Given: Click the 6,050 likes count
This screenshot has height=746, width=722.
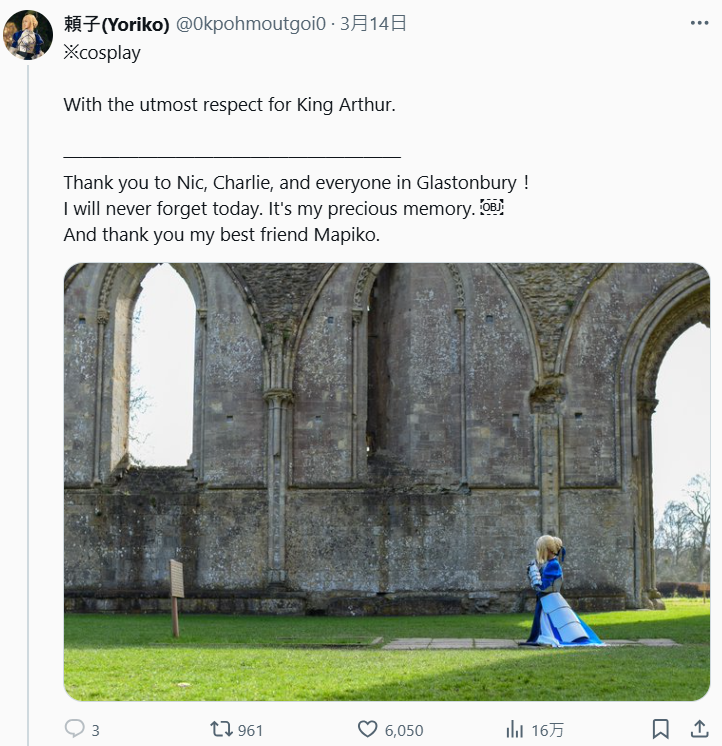Looking at the screenshot, I should (404, 730).
